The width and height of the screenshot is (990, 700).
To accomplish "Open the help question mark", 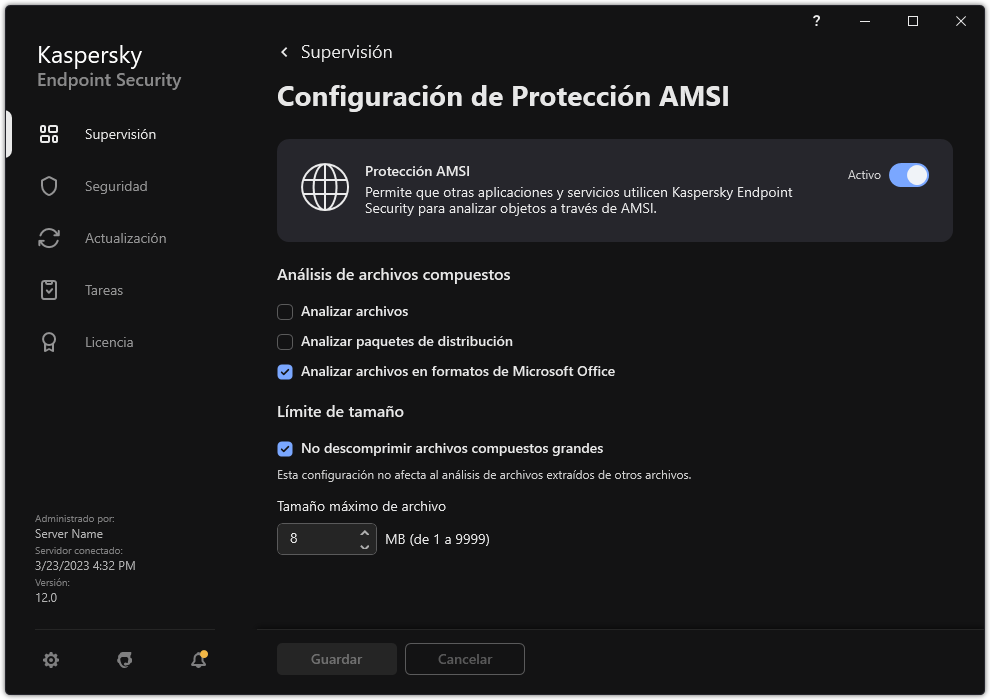I will (x=815, y=20).
